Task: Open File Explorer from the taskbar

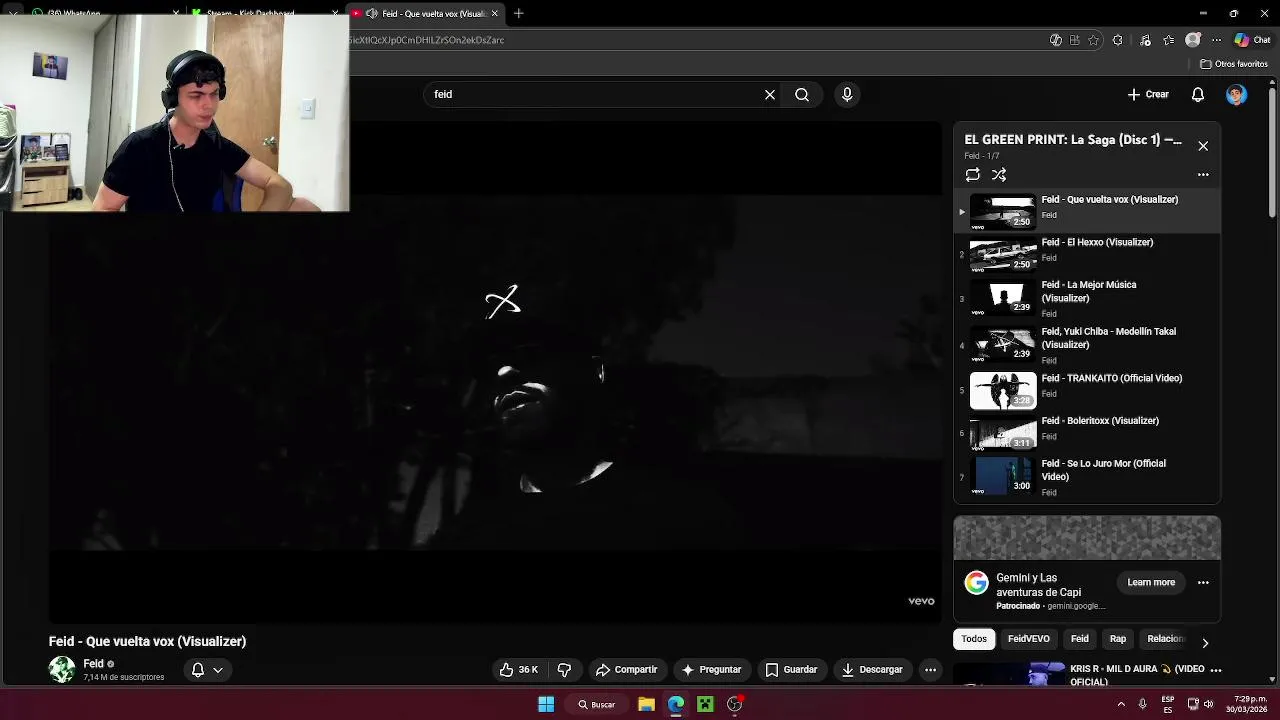Action: [646, 704]
